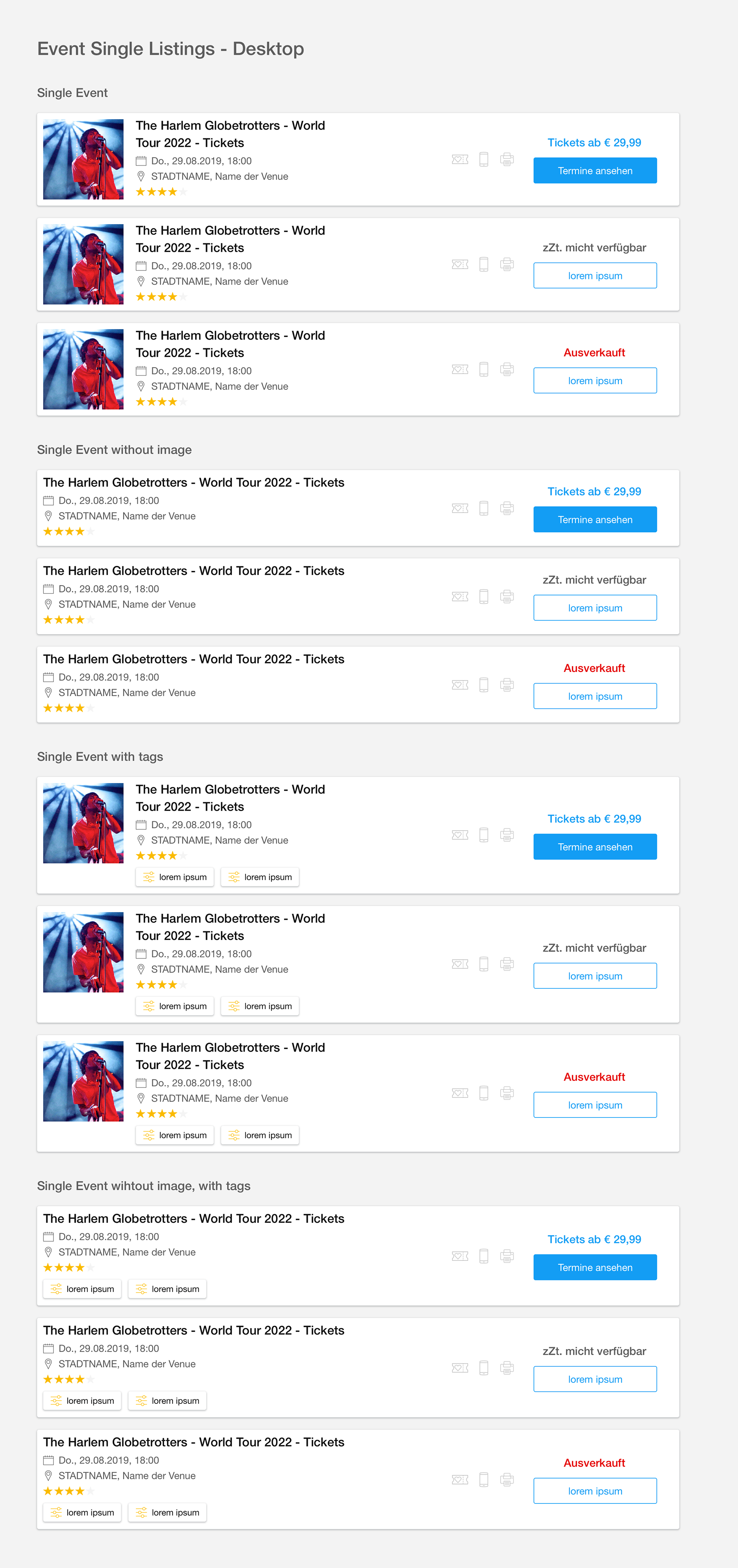Click second 'lorem ipsum' tag in first tagged listing
The height and width of the screenshot is (1568, 738).
(260, 877)
